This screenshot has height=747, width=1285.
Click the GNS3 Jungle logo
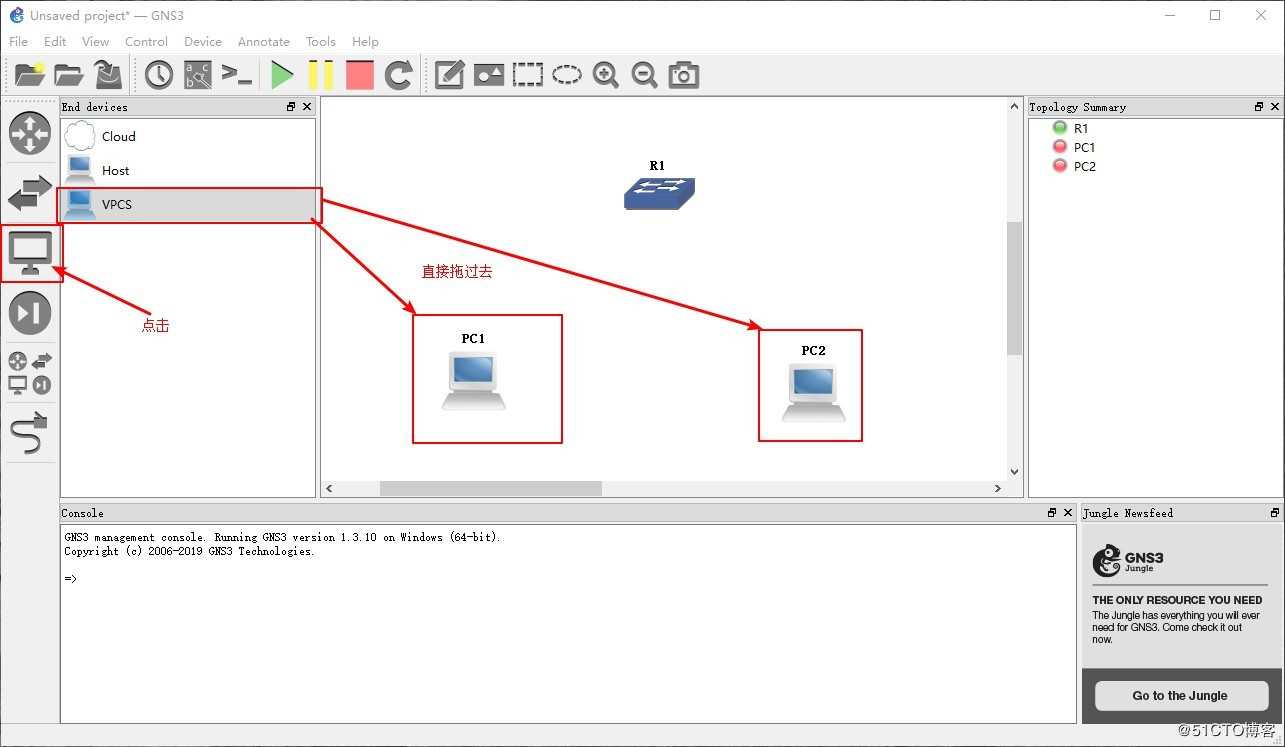[x=1128, y=561]
